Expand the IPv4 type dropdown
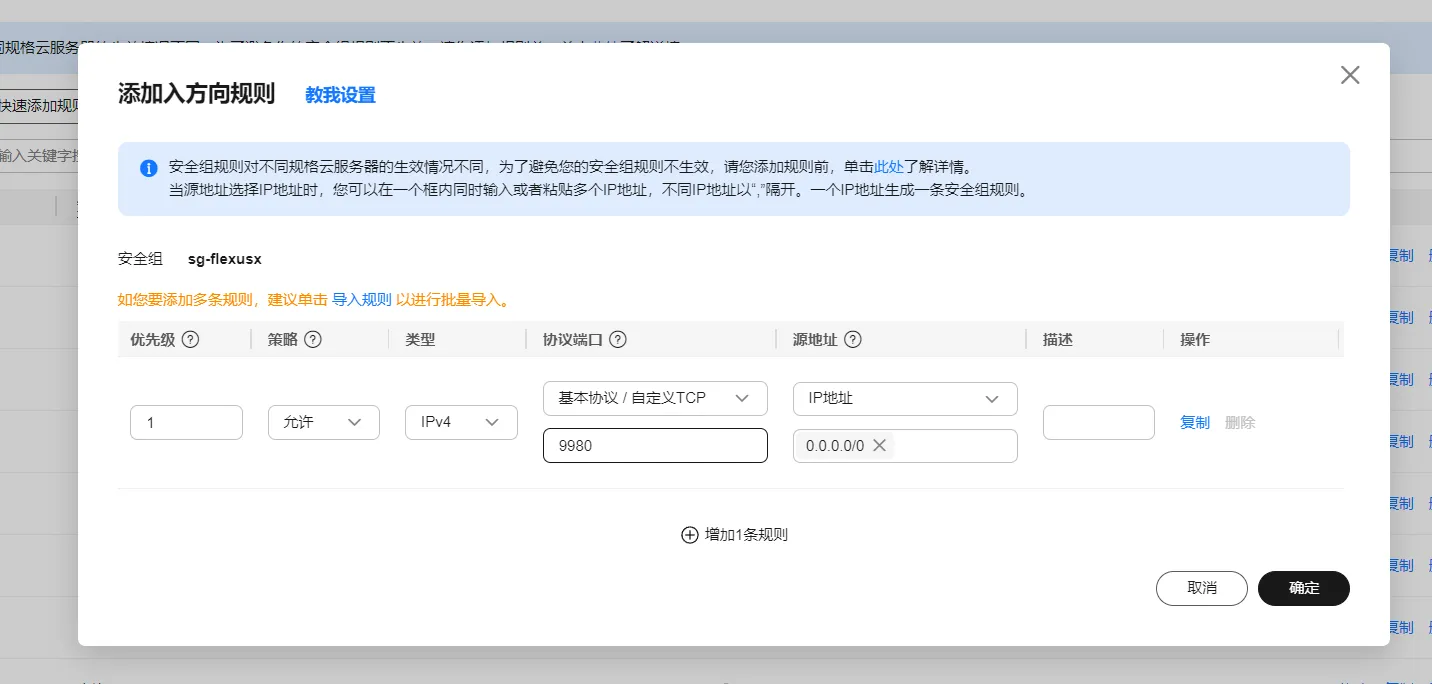The image size is (1432, 684). pos(461,422)
